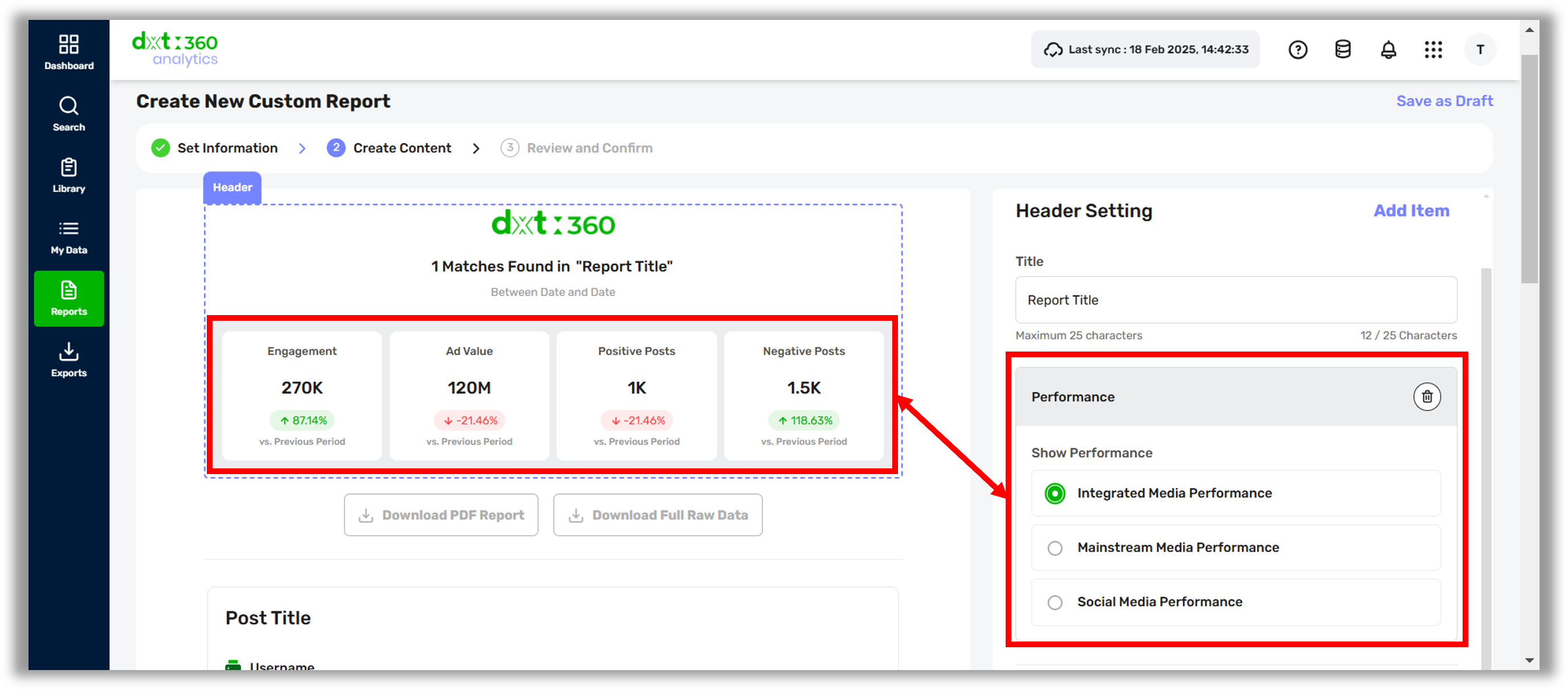This screenshot has height=690, width=1568.
Task: Delete the Performance section with trash icon
Action: [x=1427, y=397]
